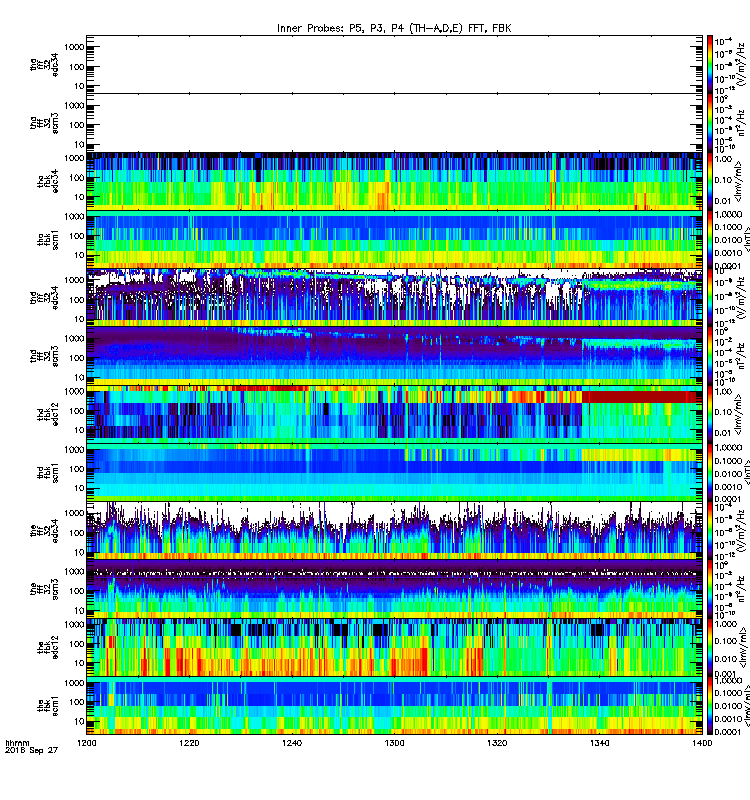This screenshot has width=750, height=800.
Task: Click the color bar beside the tha fbk edc34 panel
Action: 710,181
